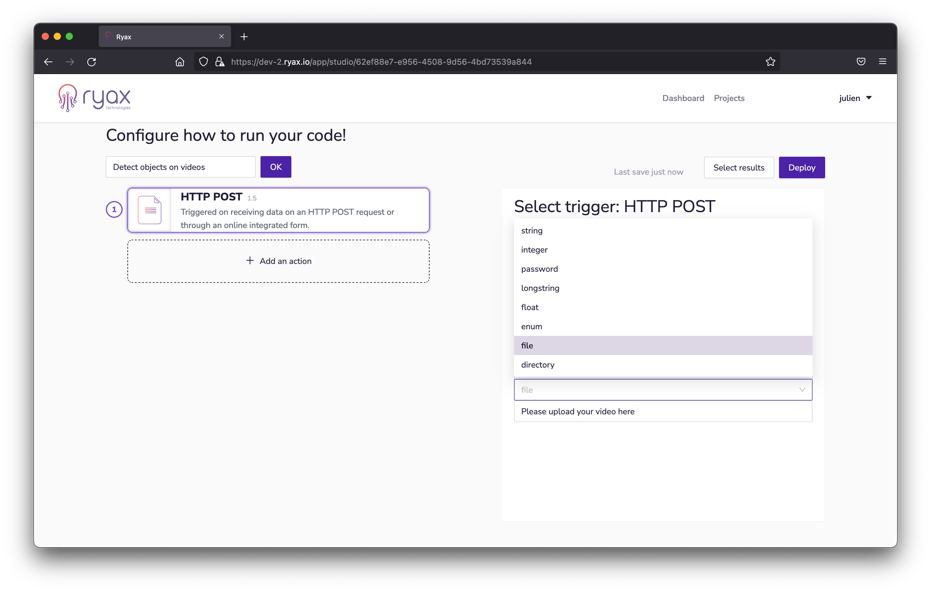Select the directory option in list
The image size is (931, 592).
click(538, 365)
